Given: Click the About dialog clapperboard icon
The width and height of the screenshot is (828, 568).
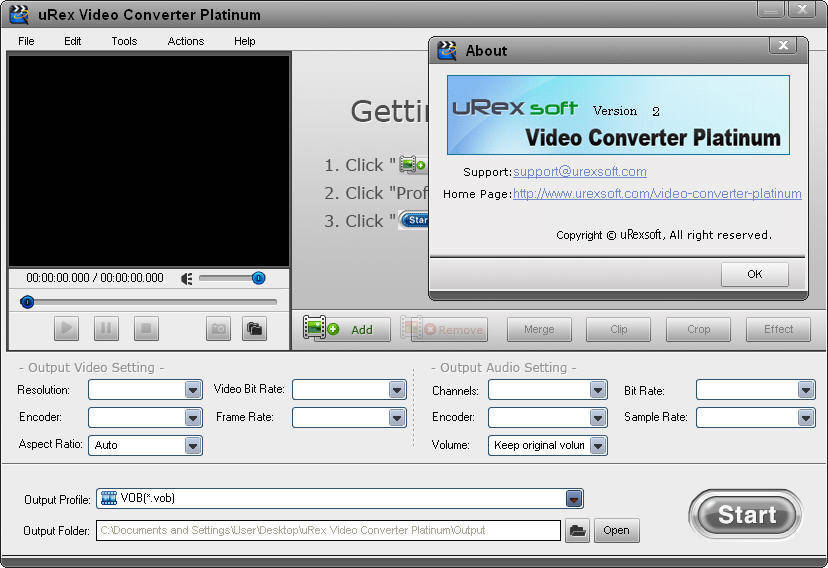Looking at the screenshot, I should (x=447, y=51).
